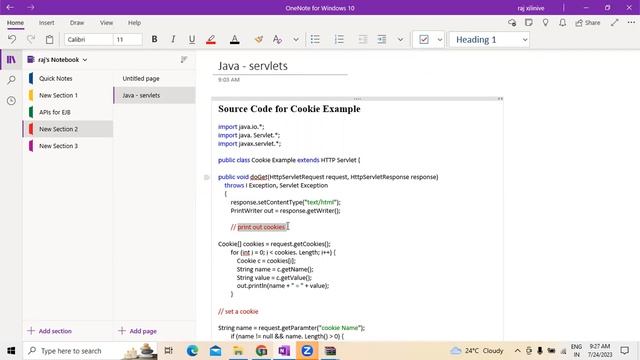Open the feed notes icon
This screenshot has height=360, width=640.
point(529,23)
